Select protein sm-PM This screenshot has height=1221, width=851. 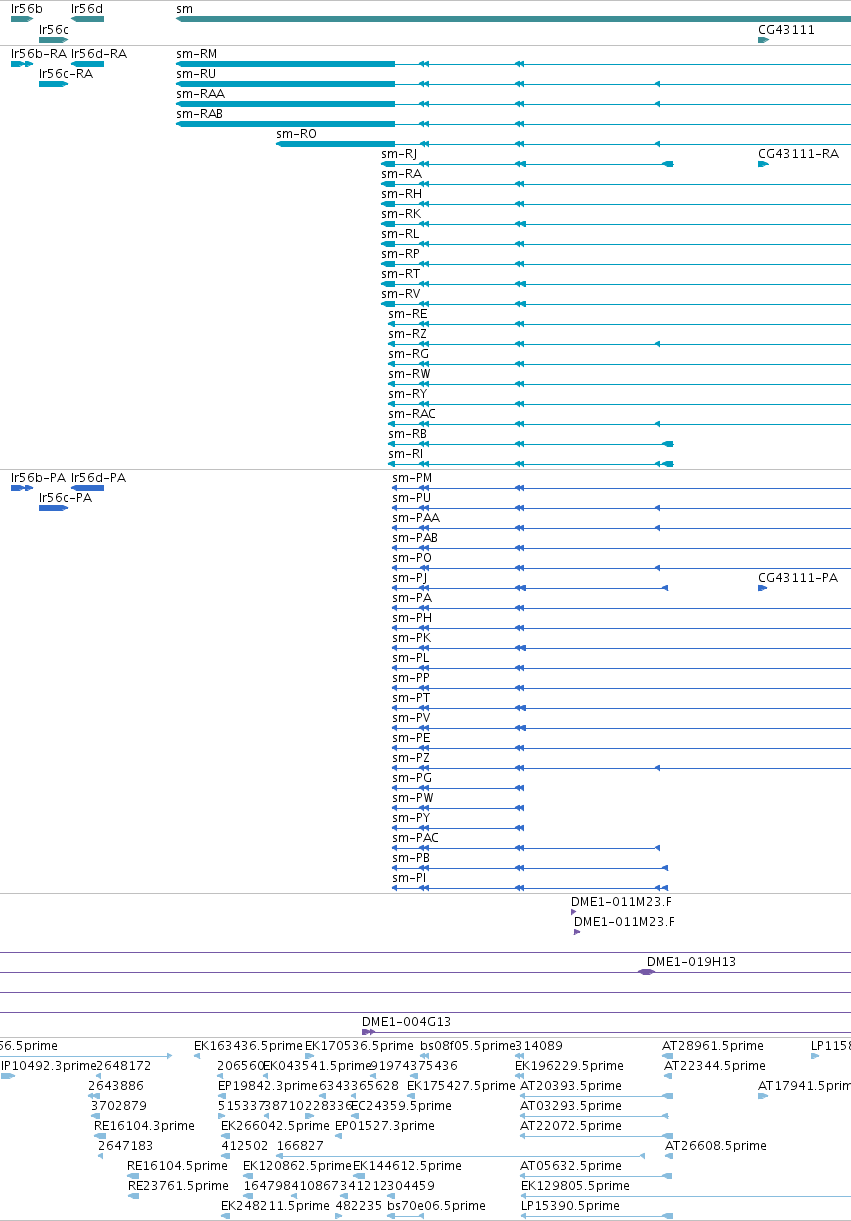[412, 477]
